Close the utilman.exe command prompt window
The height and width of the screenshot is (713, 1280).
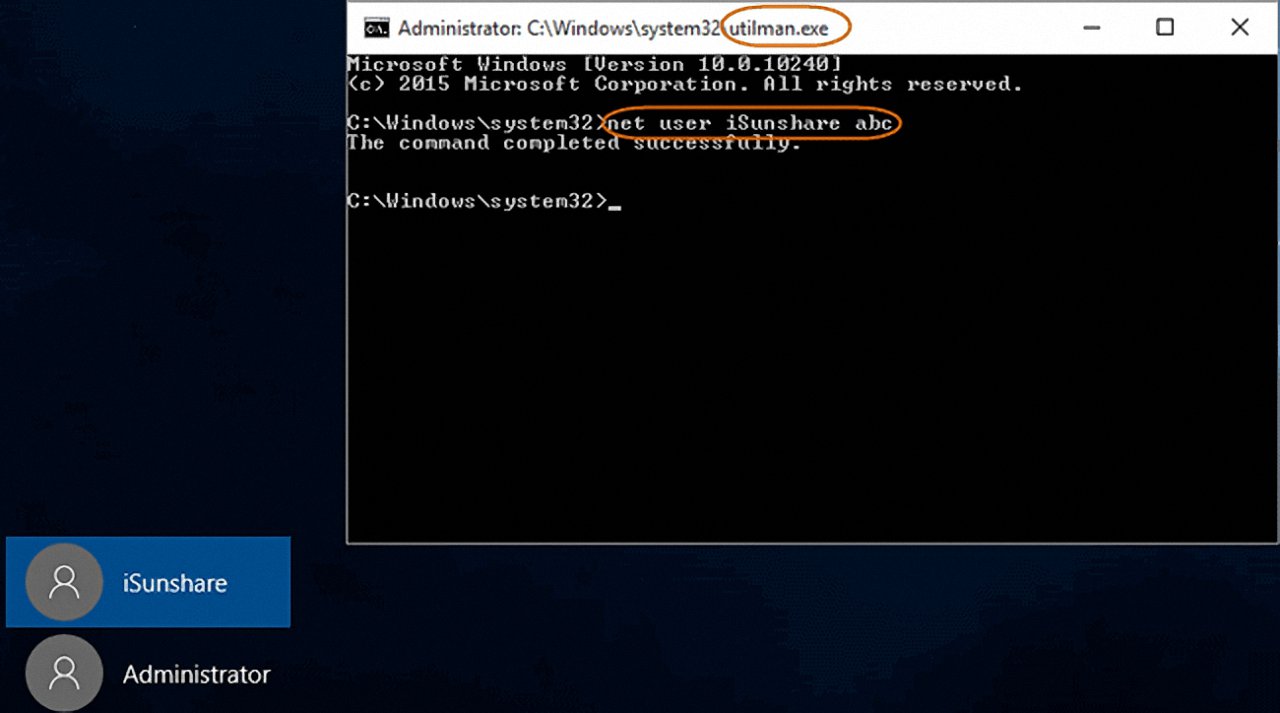tap(1240, 28)
